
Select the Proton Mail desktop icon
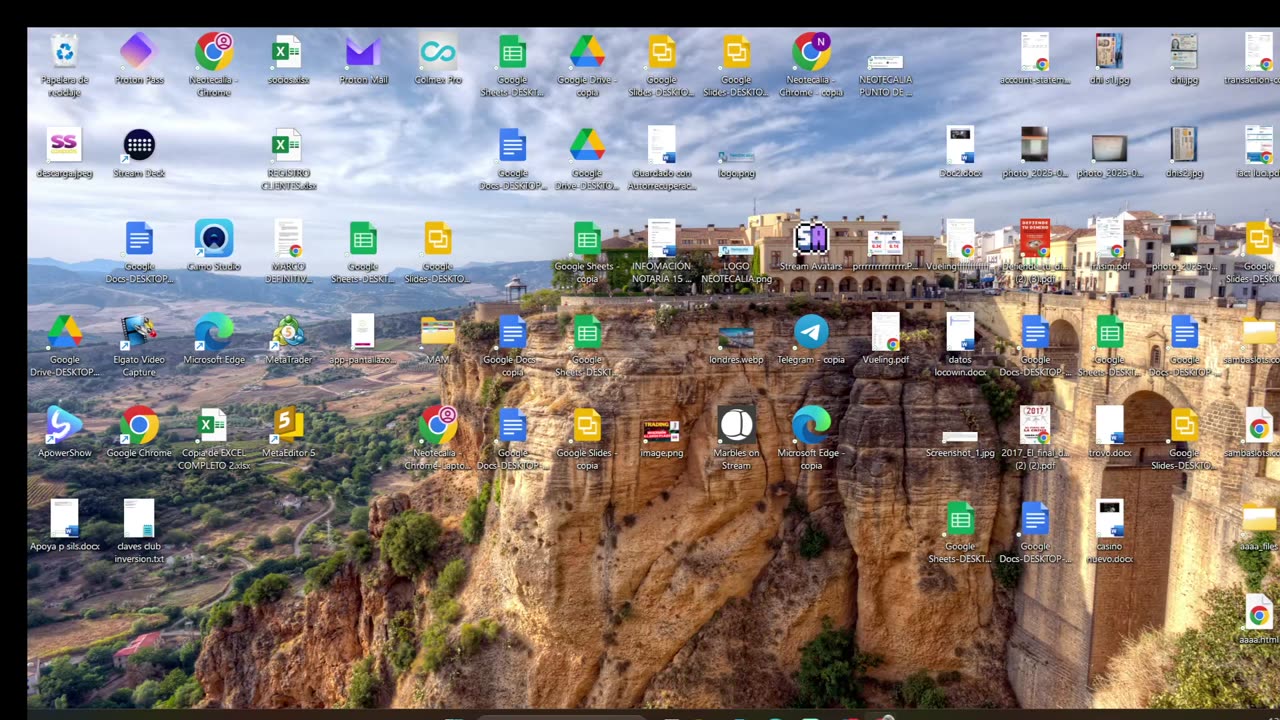tap(363, 52)
